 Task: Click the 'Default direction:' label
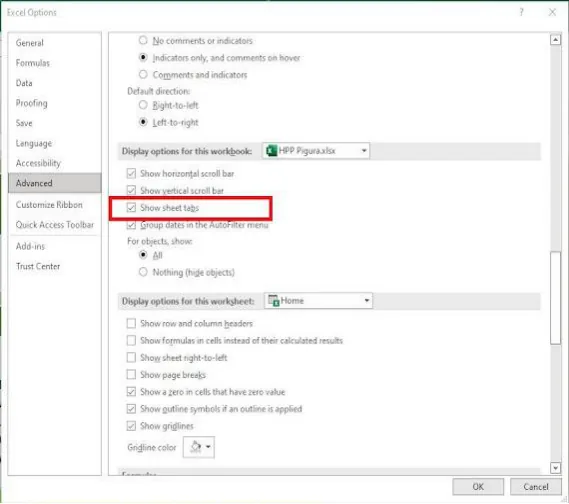point(159,91)
